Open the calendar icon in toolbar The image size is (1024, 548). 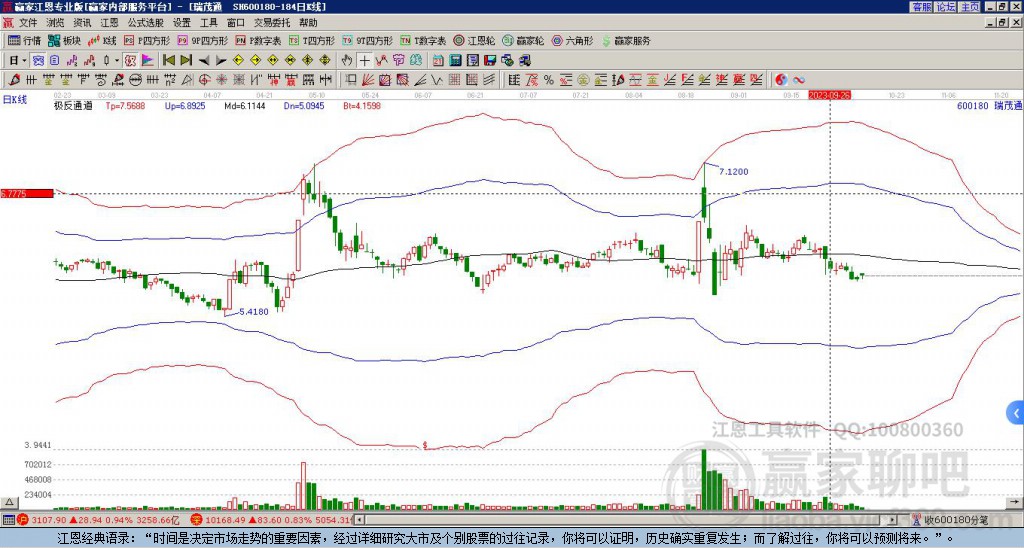point(438,61)
